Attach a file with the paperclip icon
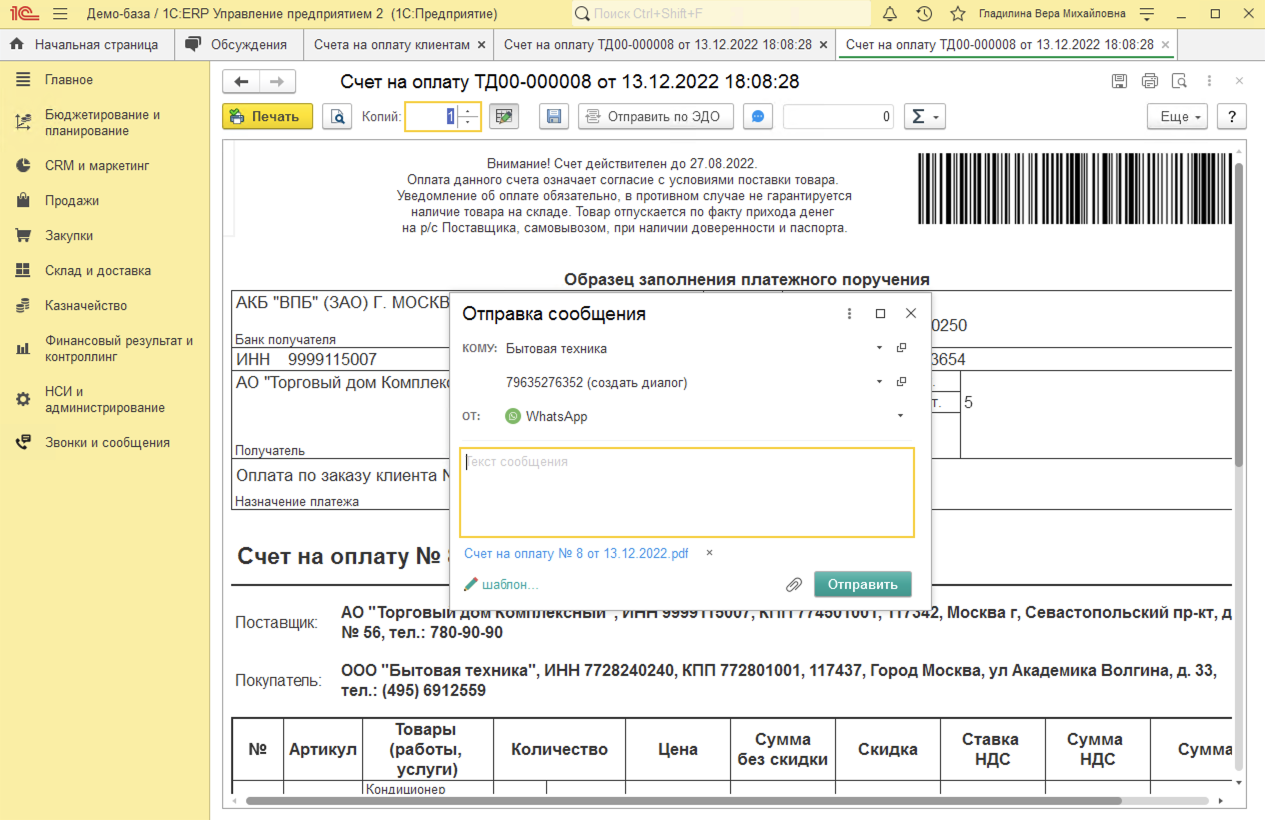1265x820 pixels. tap(794, 584)
